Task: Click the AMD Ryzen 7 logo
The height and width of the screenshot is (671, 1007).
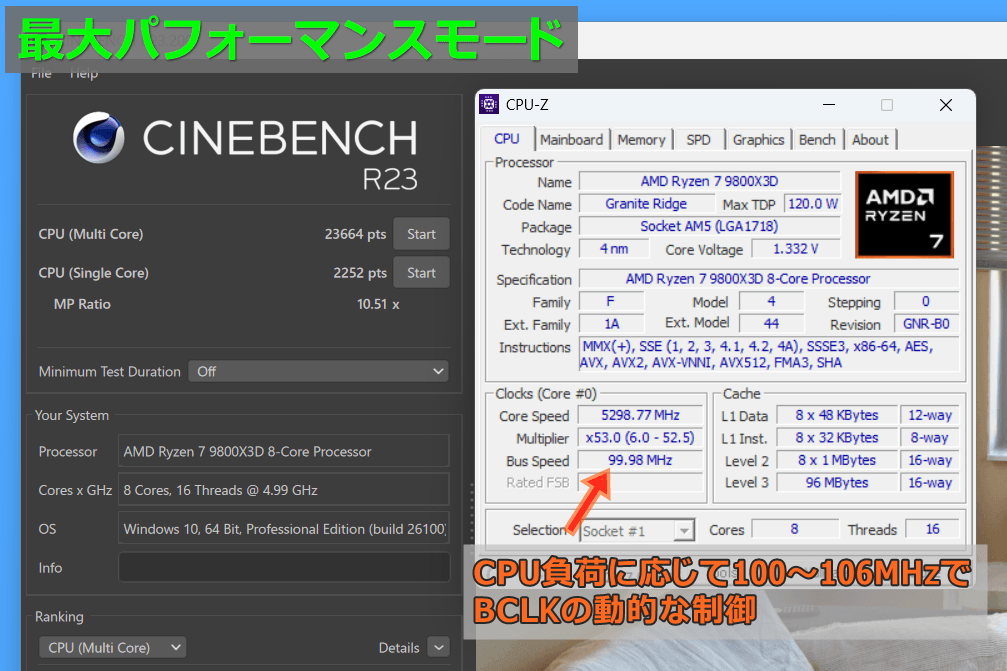Action: pyautogui.click(x=904, y=214)
